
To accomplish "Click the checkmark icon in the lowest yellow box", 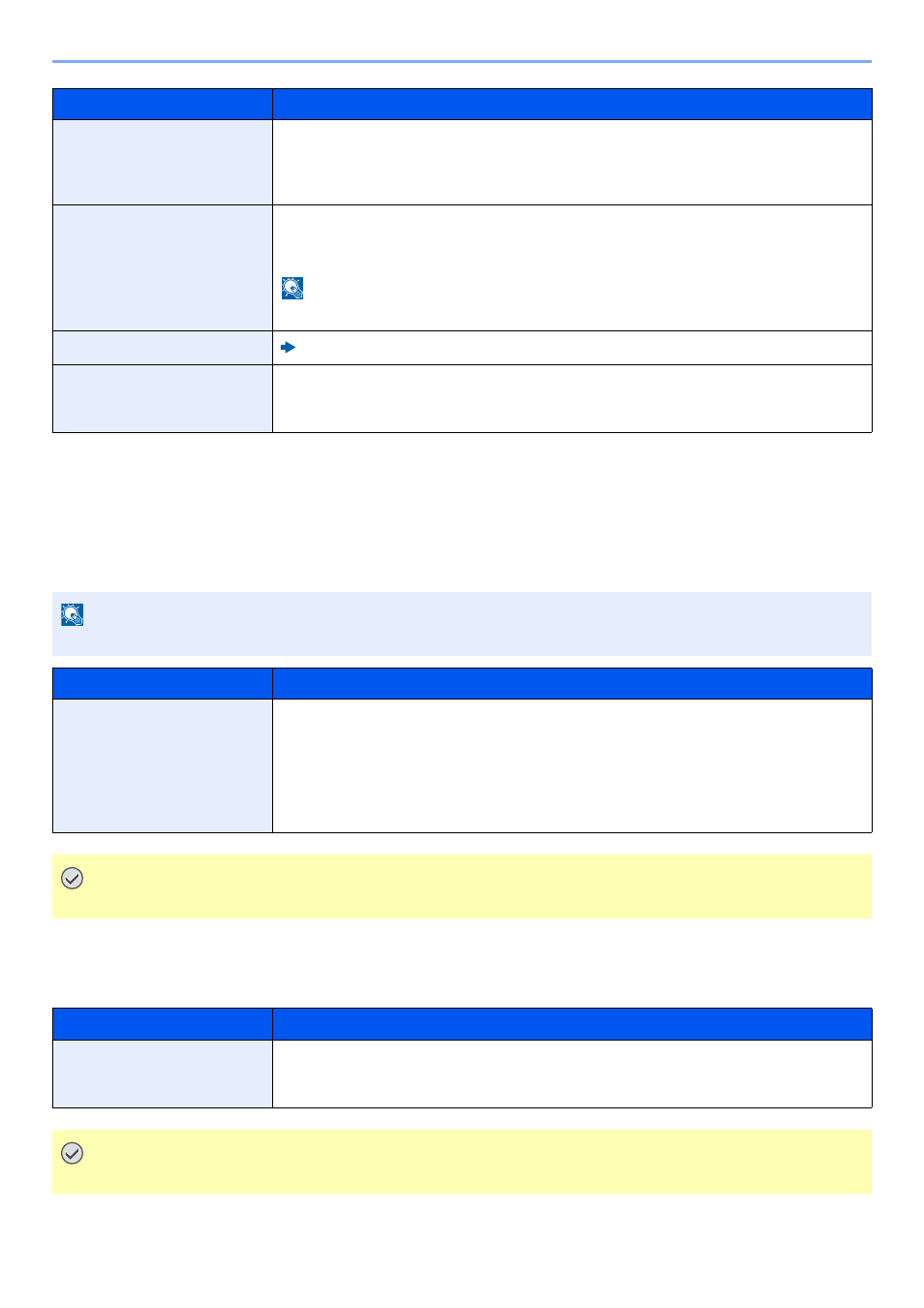I will pos(73,1153).
